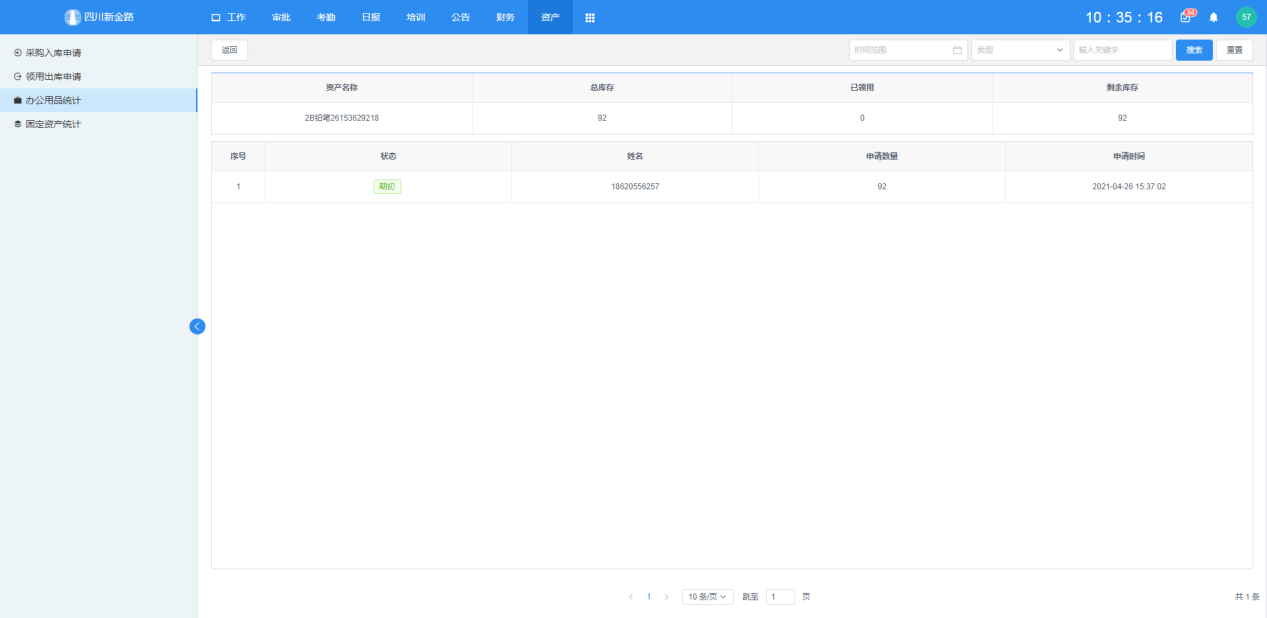The width and height of the screenshot is (1267, 618).
Task: Expand the 类型 dropdown
Action: tap(1019, 50)
